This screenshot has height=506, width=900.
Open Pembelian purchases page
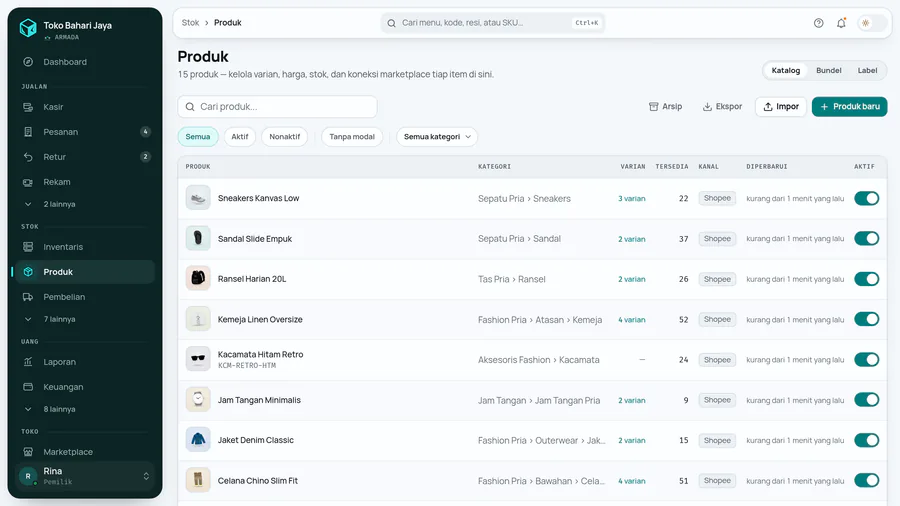click(x=85, y=297)
